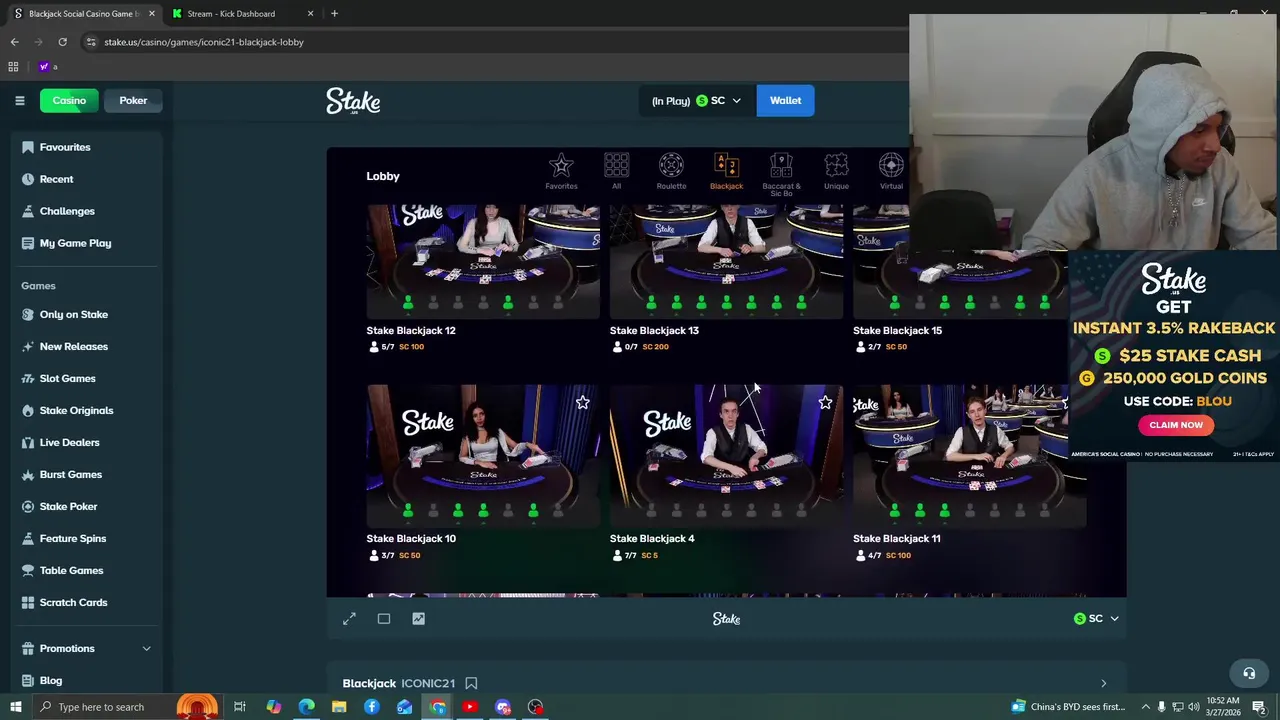The height and width of the screenshot is (720, 1280).
Task: Select the Baccarat & Sic Bo category
Action: coord(781,175)
